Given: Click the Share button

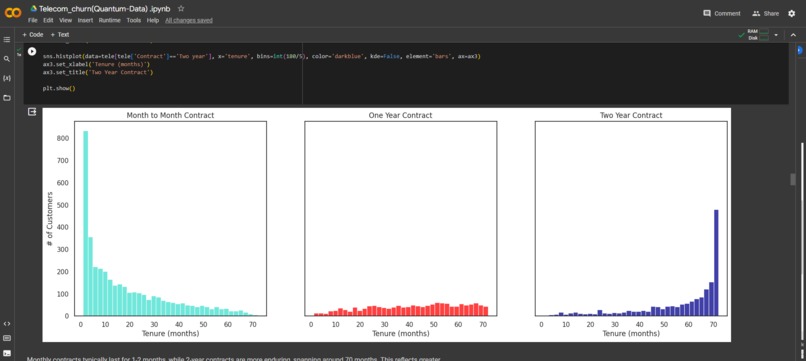Looking at the screenshot, I should [x=765, y=13].
